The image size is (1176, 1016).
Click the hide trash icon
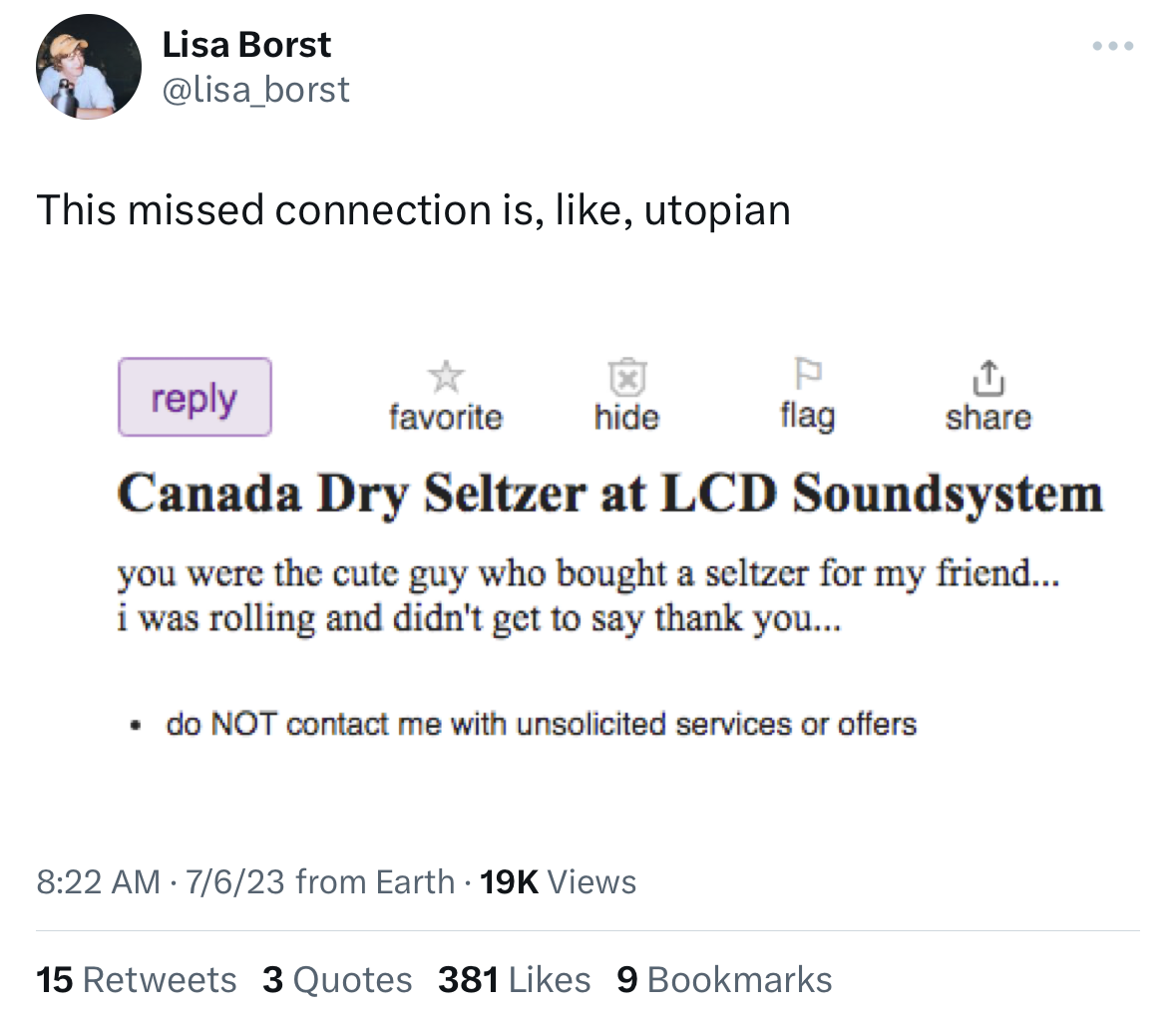(626, 377)
